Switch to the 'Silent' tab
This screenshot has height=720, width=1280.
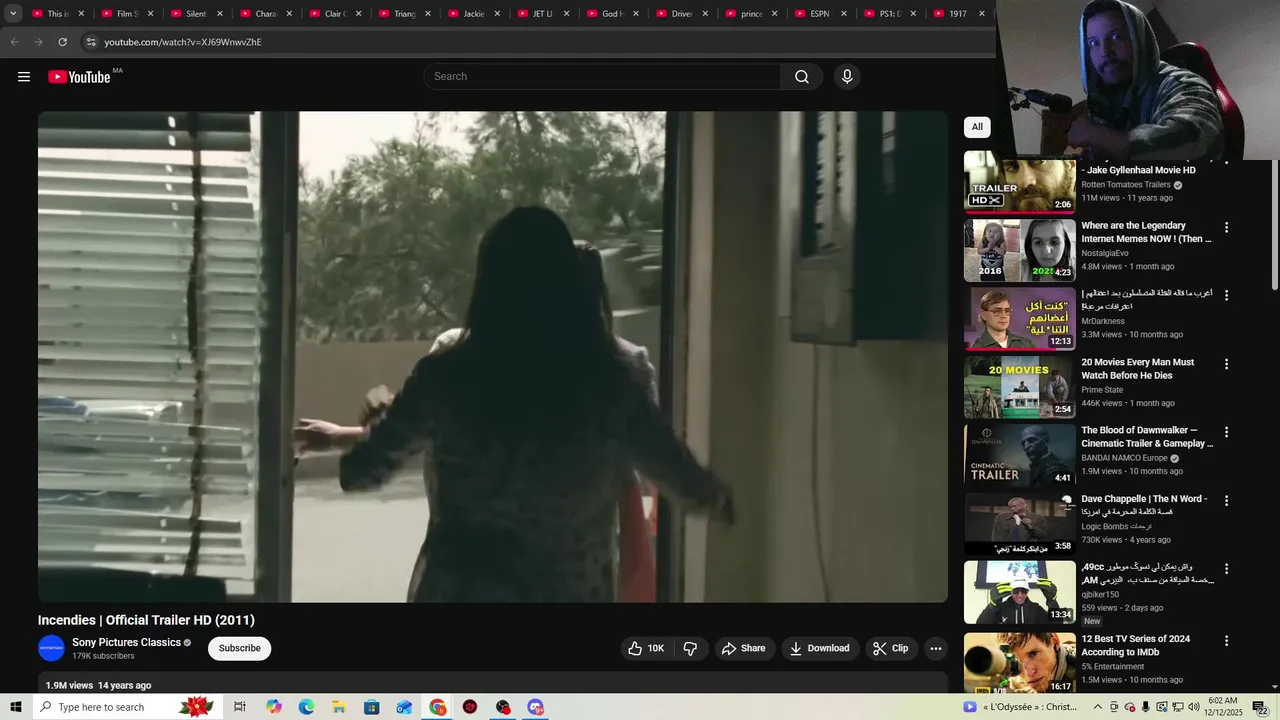(x=187, y=14)
